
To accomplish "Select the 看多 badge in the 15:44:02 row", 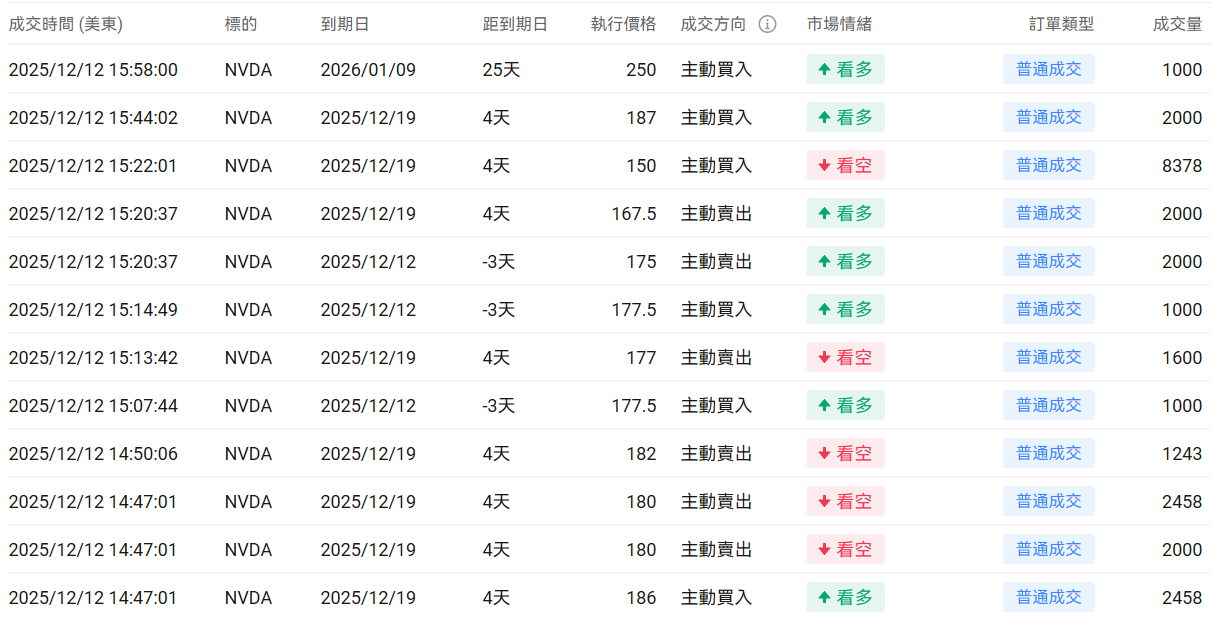I will tap(845, 118).
